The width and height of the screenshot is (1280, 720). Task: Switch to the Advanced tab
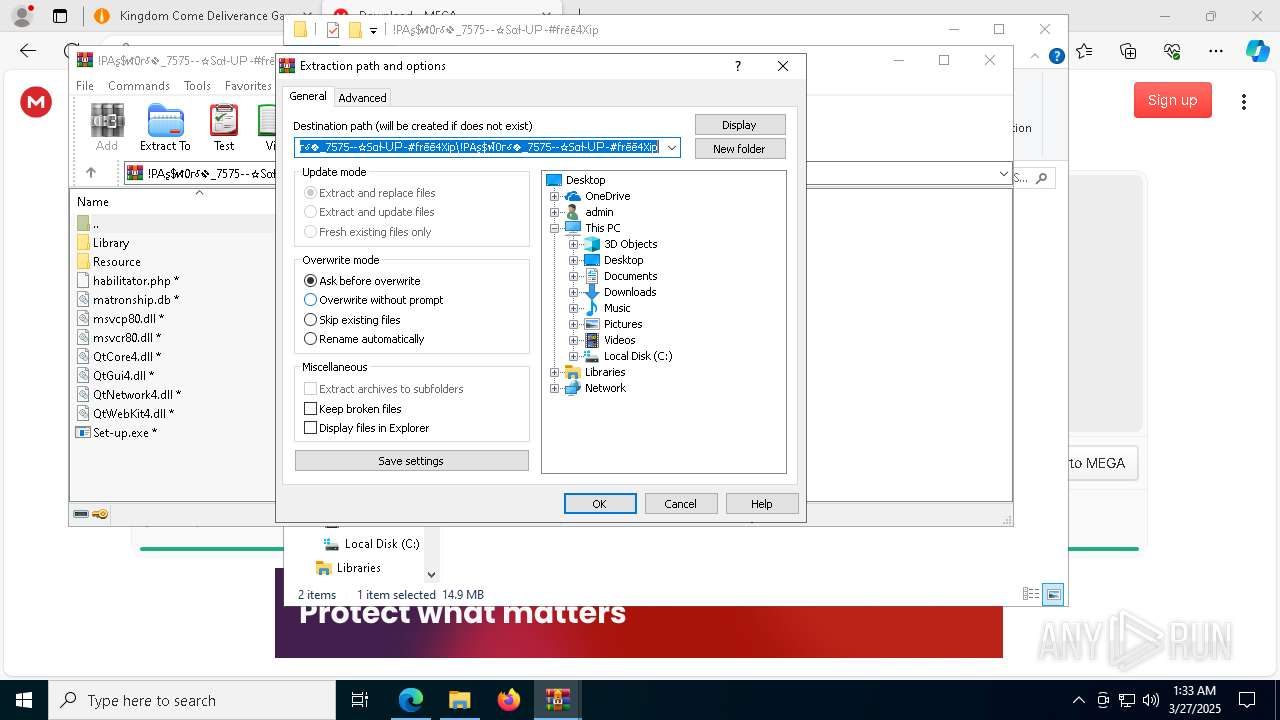pyautogui.click(x=362, y=98)
